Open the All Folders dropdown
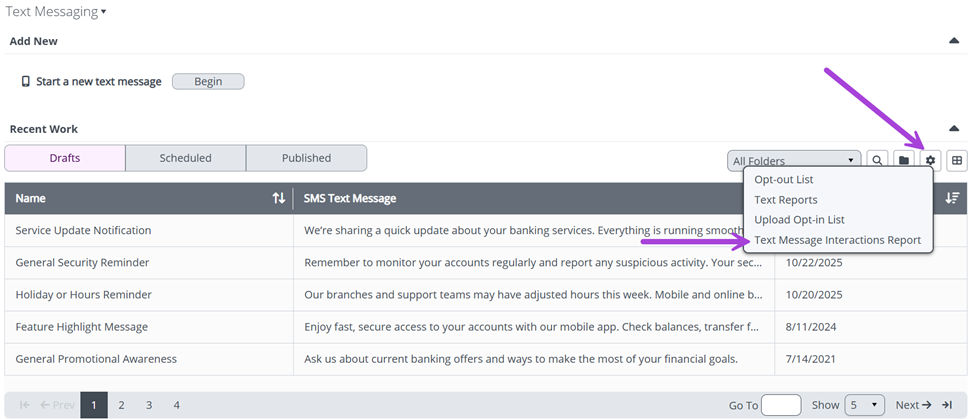The height and width of the screenshot is (419, 975). pyautogui.click(x=794, y=160)
